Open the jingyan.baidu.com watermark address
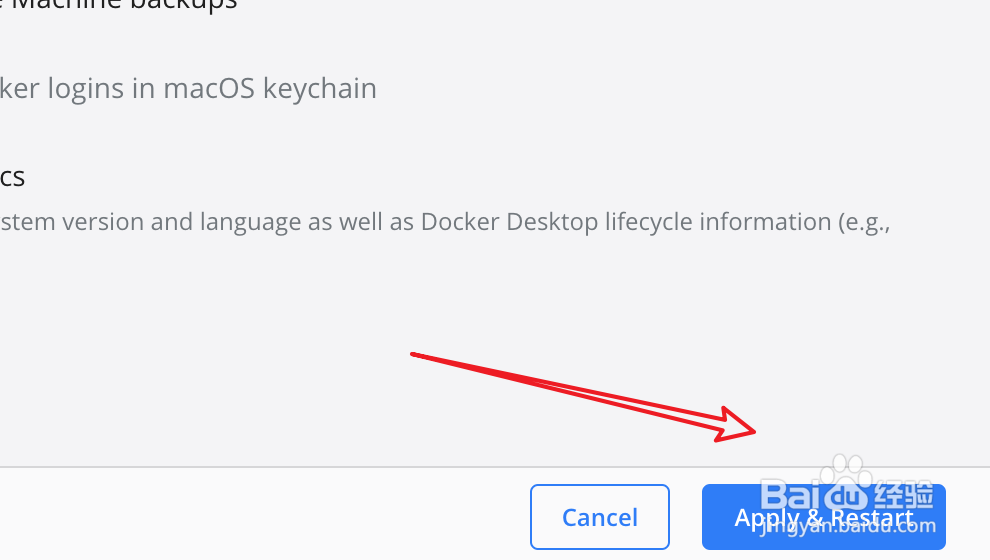 pos(848,525)
